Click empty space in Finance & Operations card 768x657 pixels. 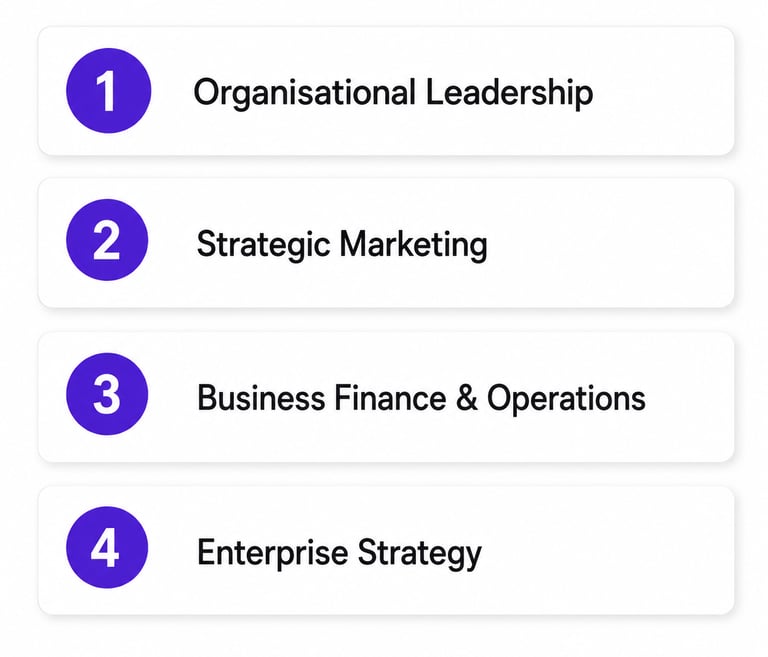pos(691,397)
